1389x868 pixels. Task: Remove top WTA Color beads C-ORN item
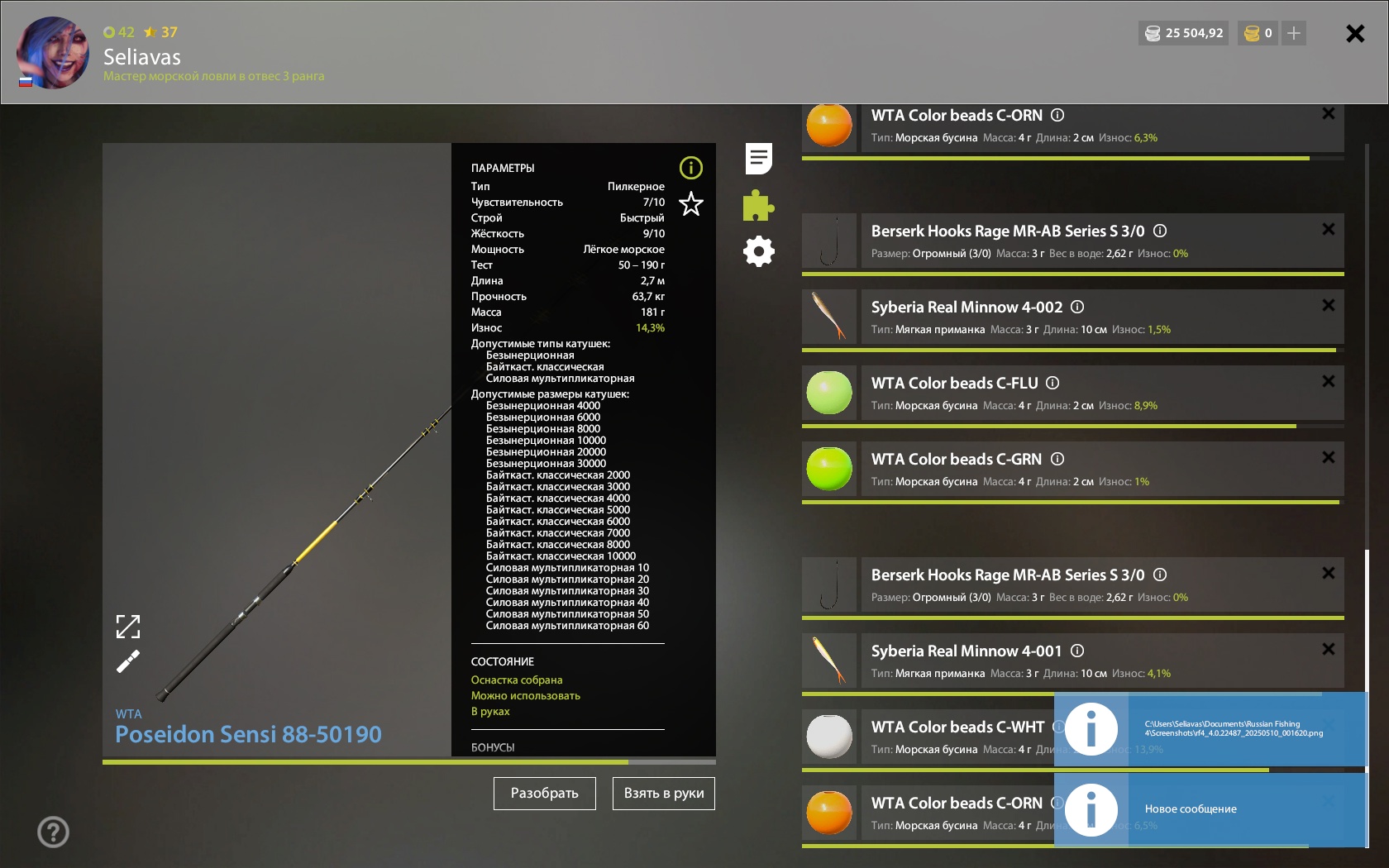1328,114
